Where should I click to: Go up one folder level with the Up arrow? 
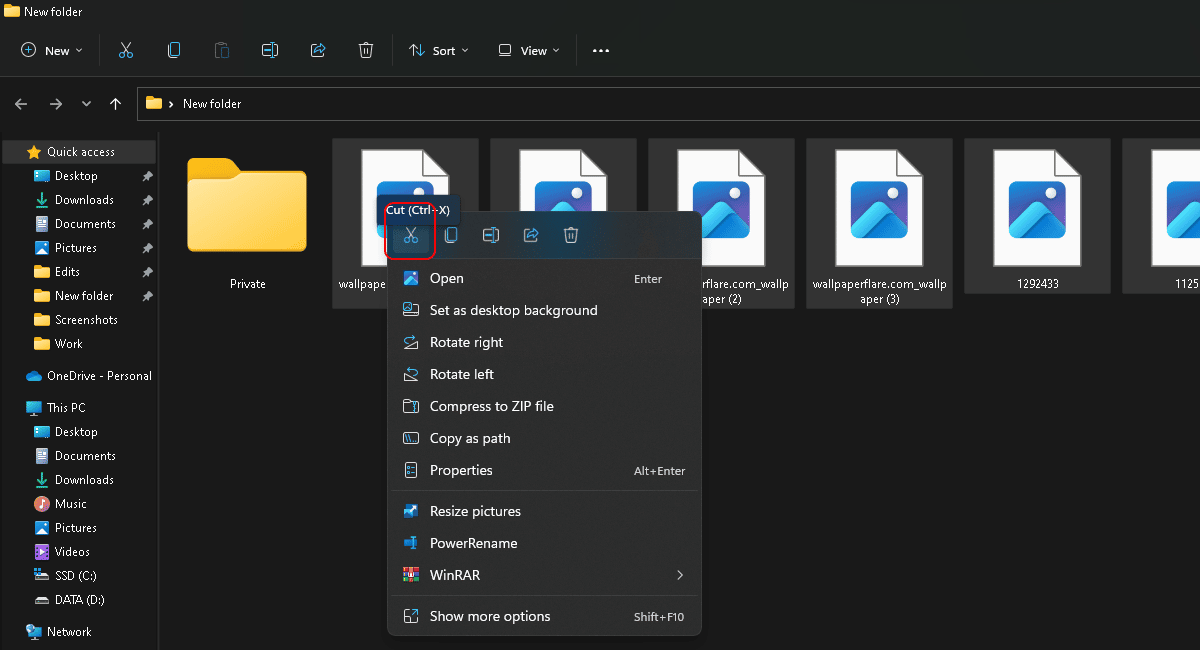point(115,104)
